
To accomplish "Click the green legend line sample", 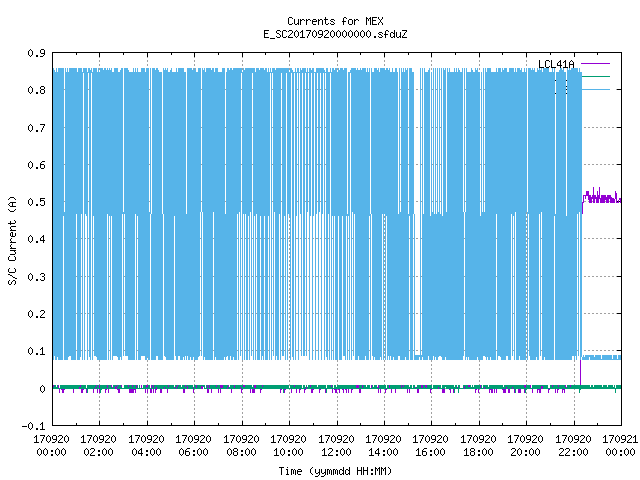I will point(596,76).
